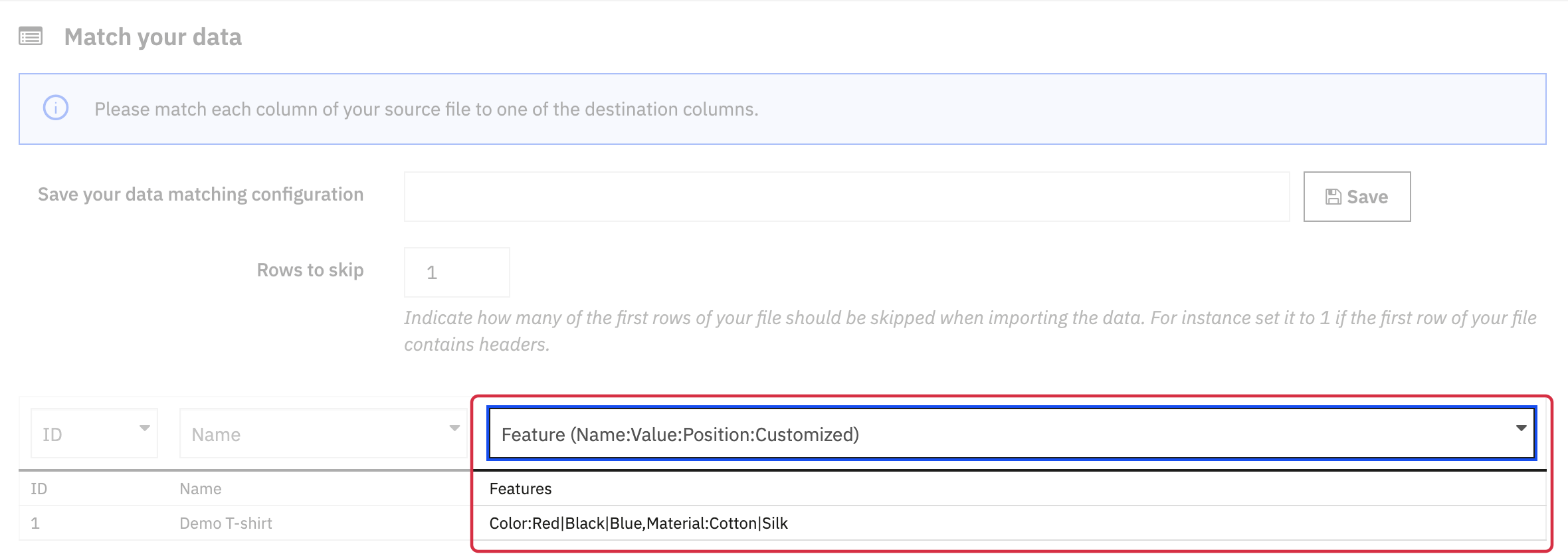Focus the configuration name input field

coord(846,197)
